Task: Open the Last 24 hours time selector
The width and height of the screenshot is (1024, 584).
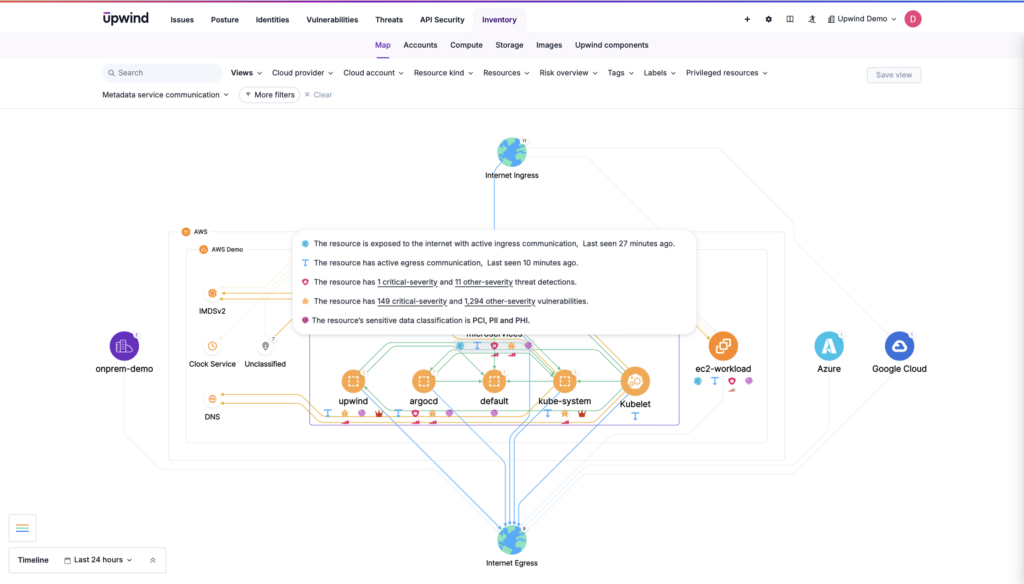Action: click(x=97, y=560)
